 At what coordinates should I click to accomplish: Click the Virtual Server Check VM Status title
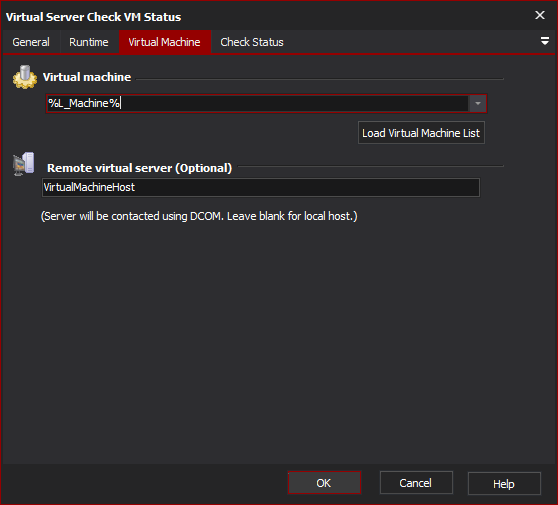[93, 17]
